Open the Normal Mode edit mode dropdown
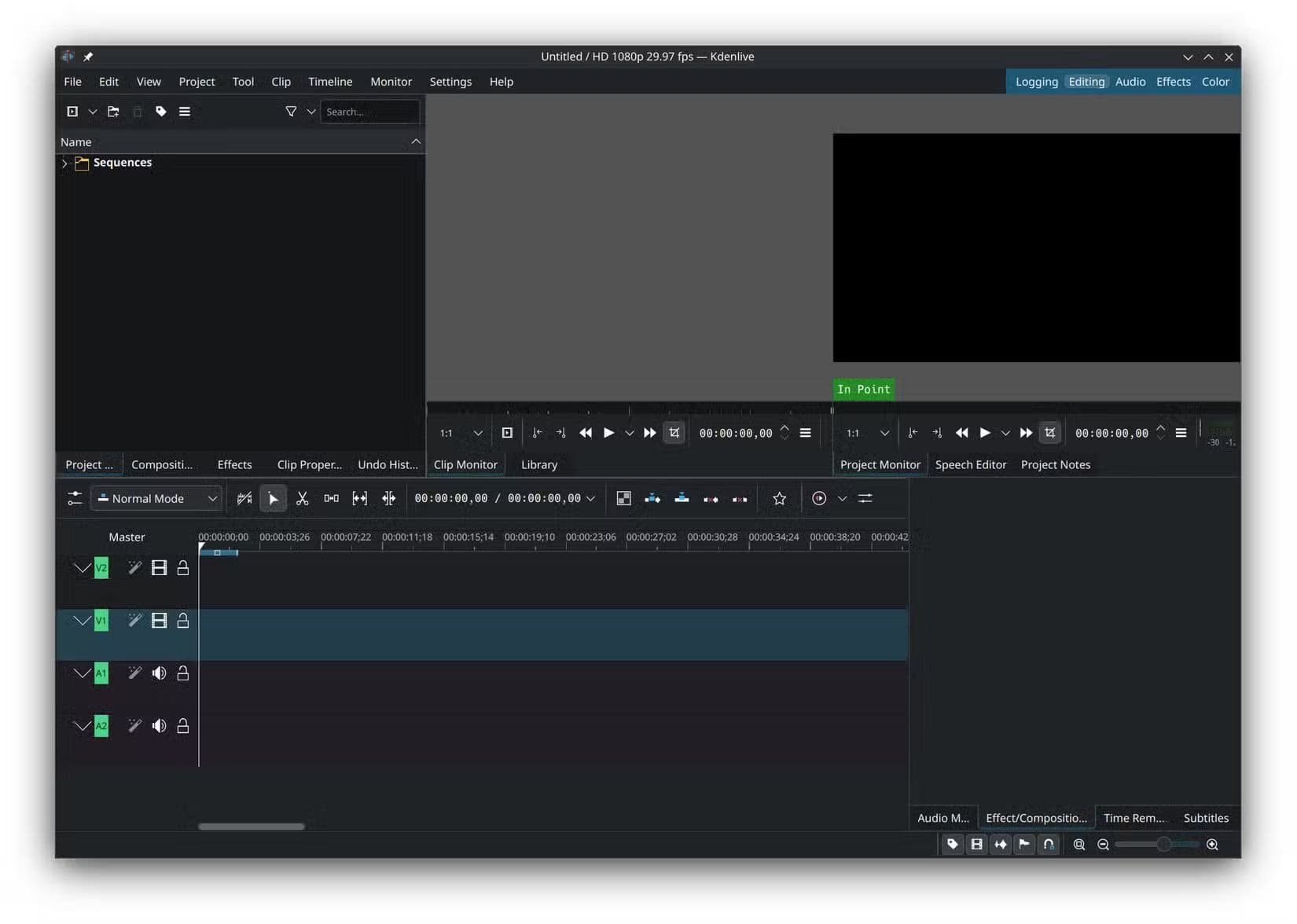Screen dimensions: 1297x924 tap(156, 498)
